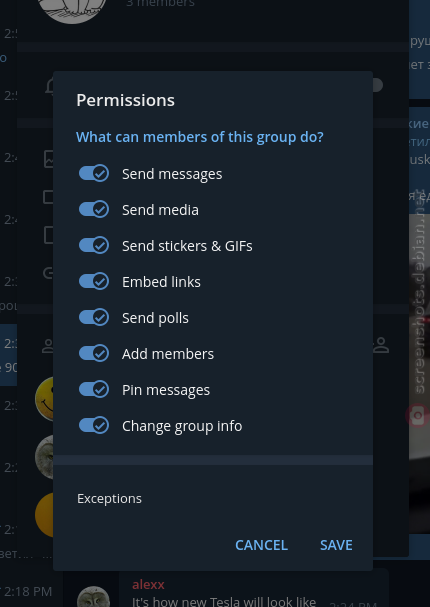The image size is (430, 607).
Task: Toggle Send stickers & GIFs permission
Action: [94, 245]
